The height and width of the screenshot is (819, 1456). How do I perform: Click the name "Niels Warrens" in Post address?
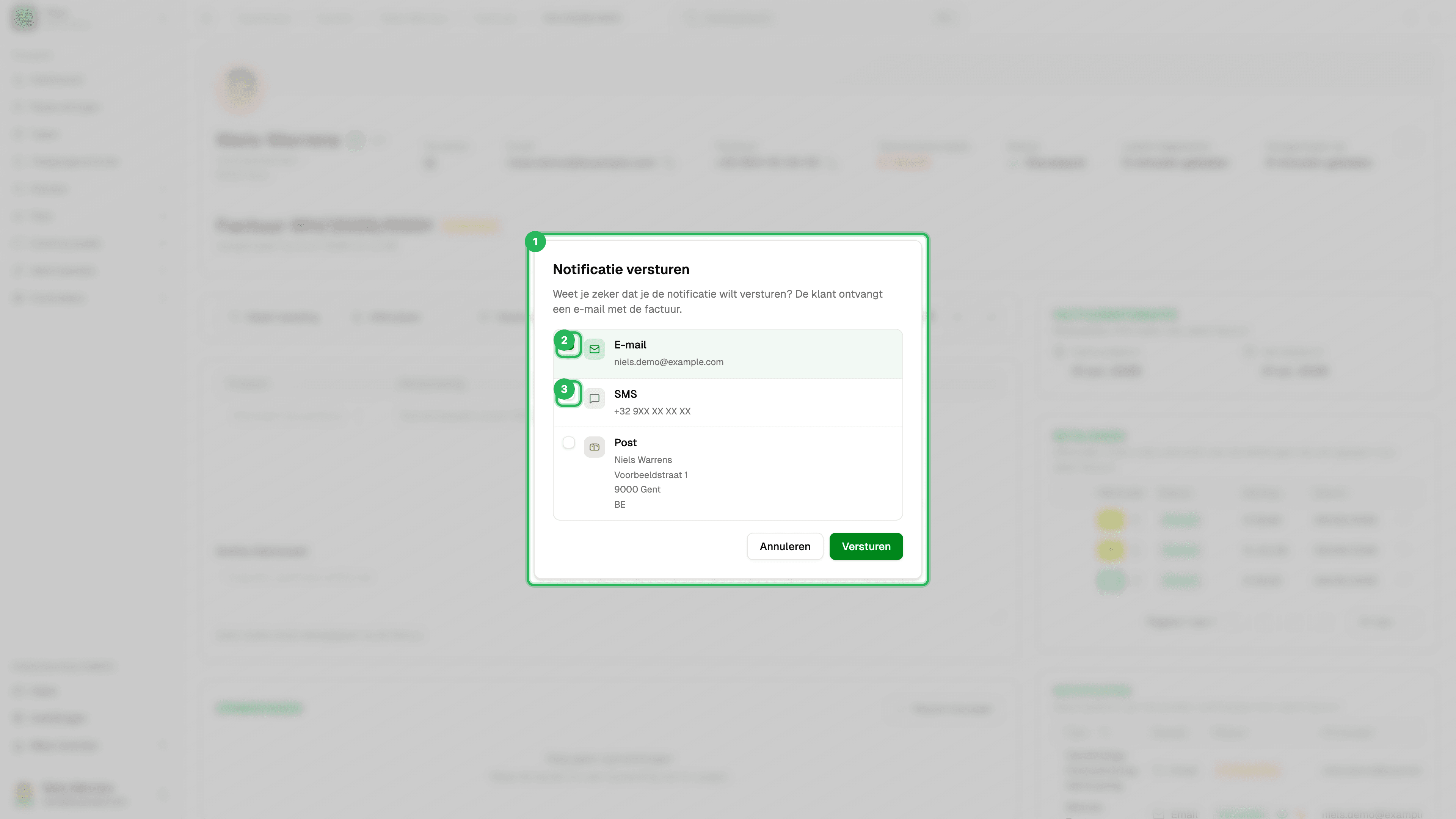click(643, 460)
